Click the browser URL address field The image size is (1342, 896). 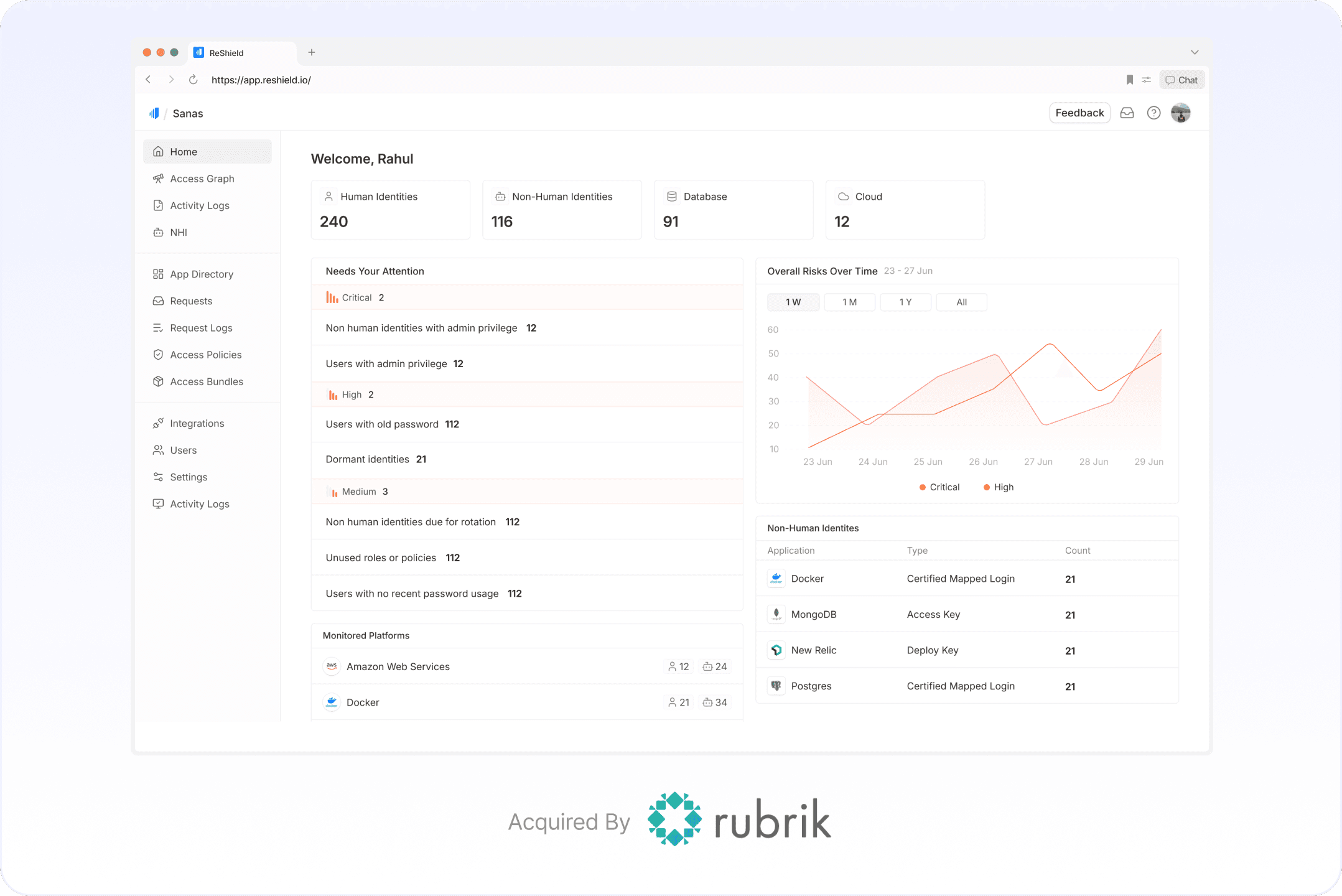click(x=261, y=80)
